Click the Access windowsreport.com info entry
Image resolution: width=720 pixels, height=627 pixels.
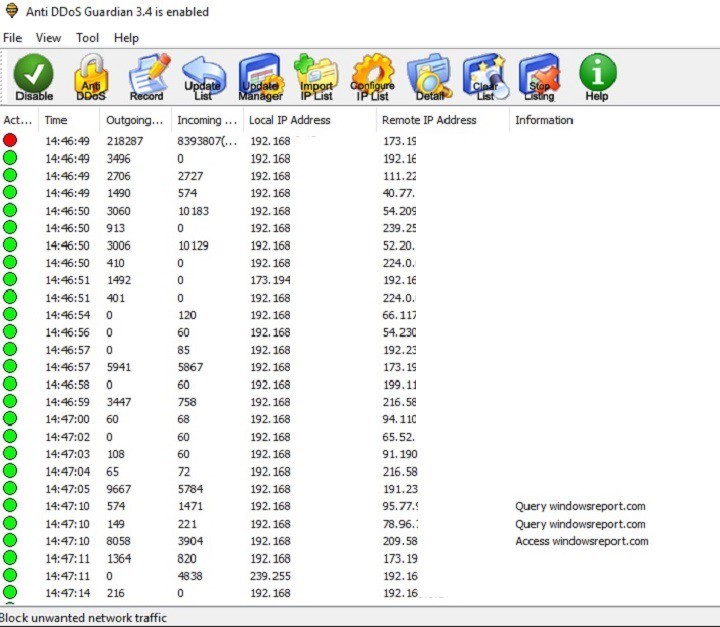tap(582, 541)
